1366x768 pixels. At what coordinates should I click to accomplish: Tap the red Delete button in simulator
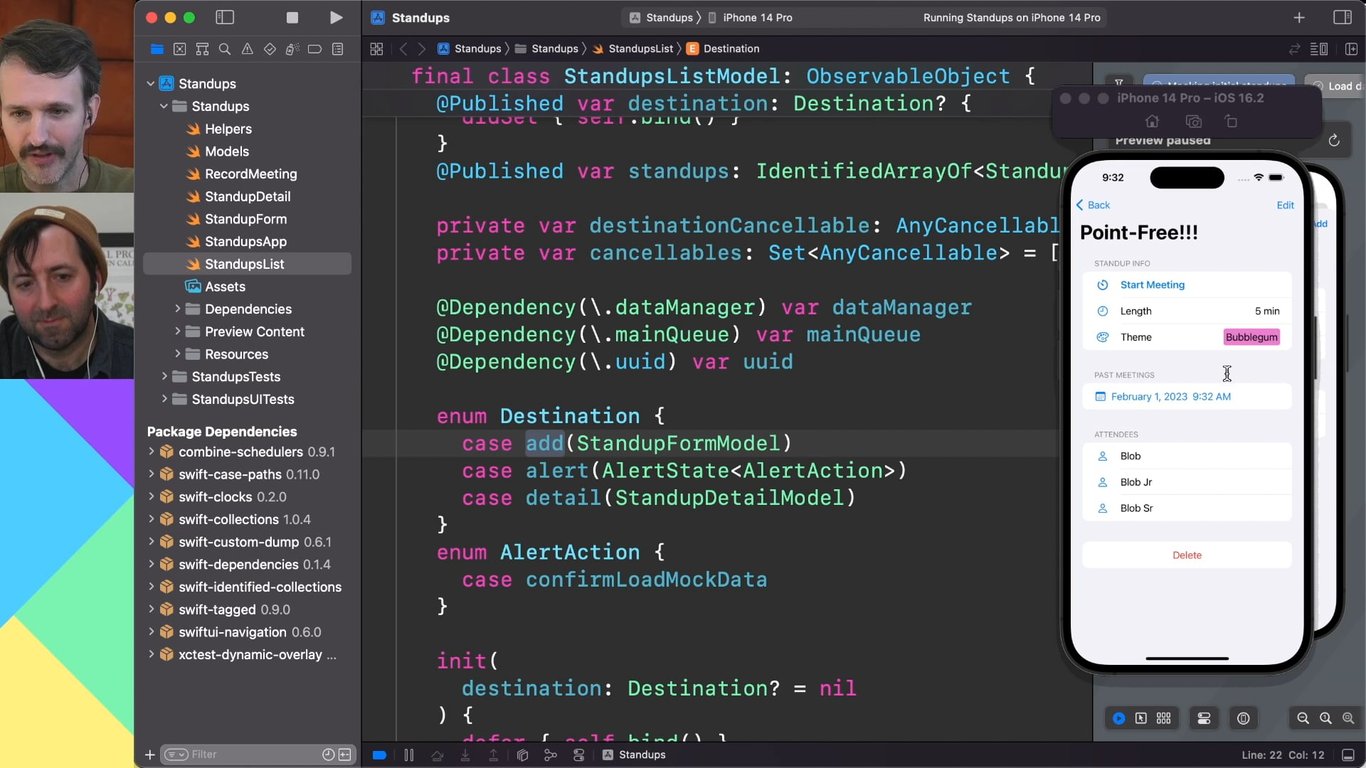point(1187,555)
